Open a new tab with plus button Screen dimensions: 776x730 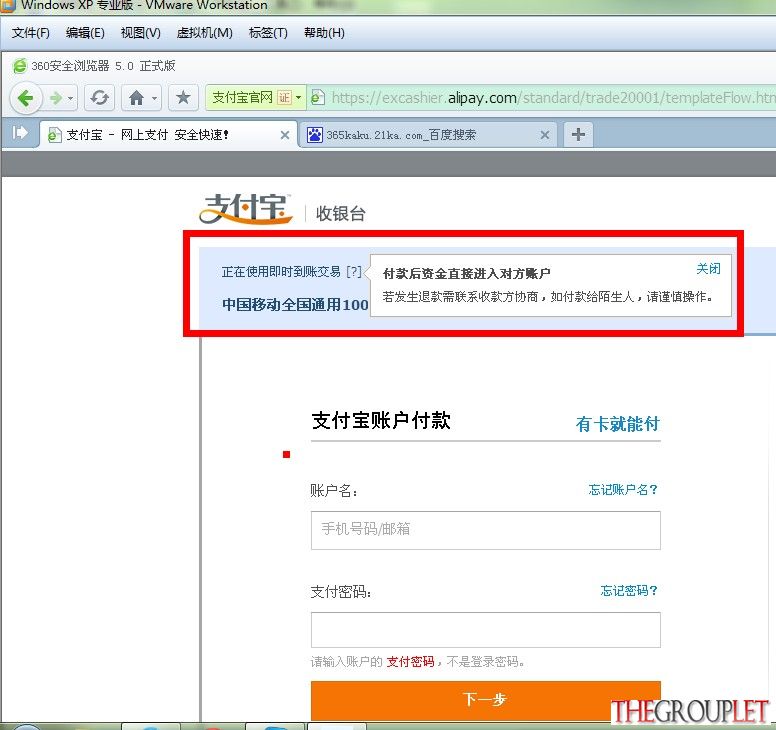578,135
